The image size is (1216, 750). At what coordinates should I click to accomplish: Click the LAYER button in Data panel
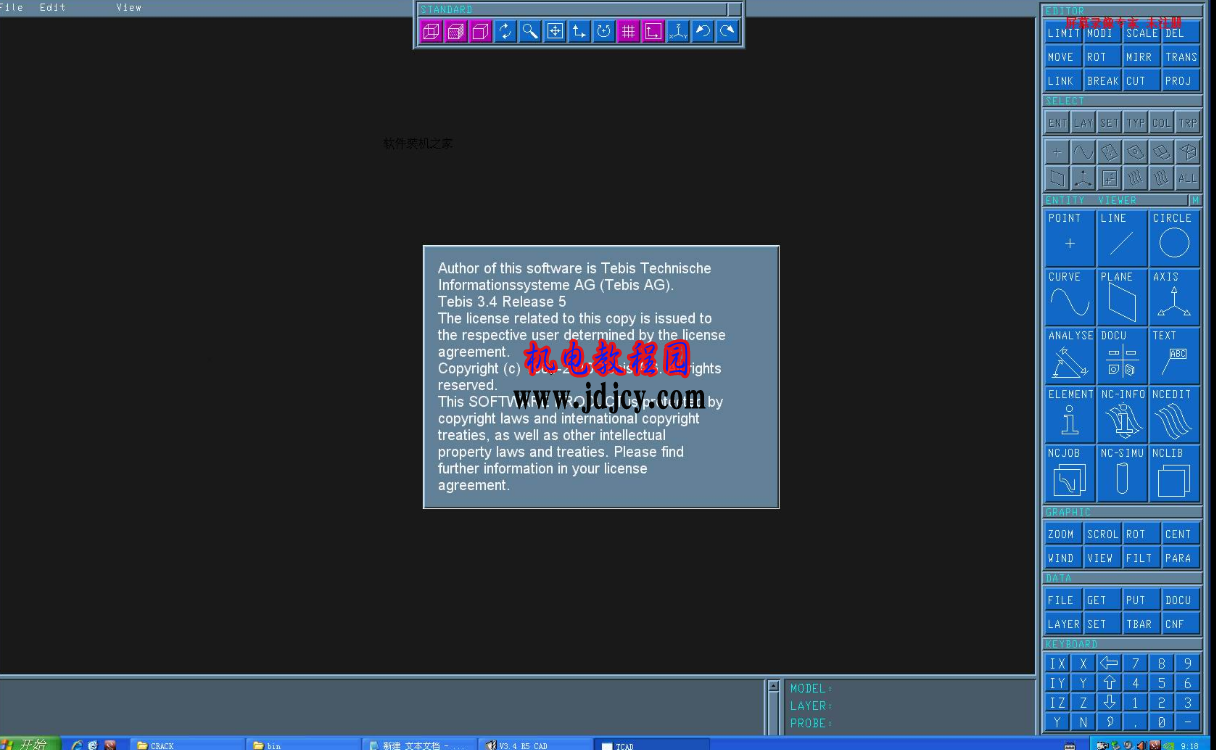[x=1064, y=624]
